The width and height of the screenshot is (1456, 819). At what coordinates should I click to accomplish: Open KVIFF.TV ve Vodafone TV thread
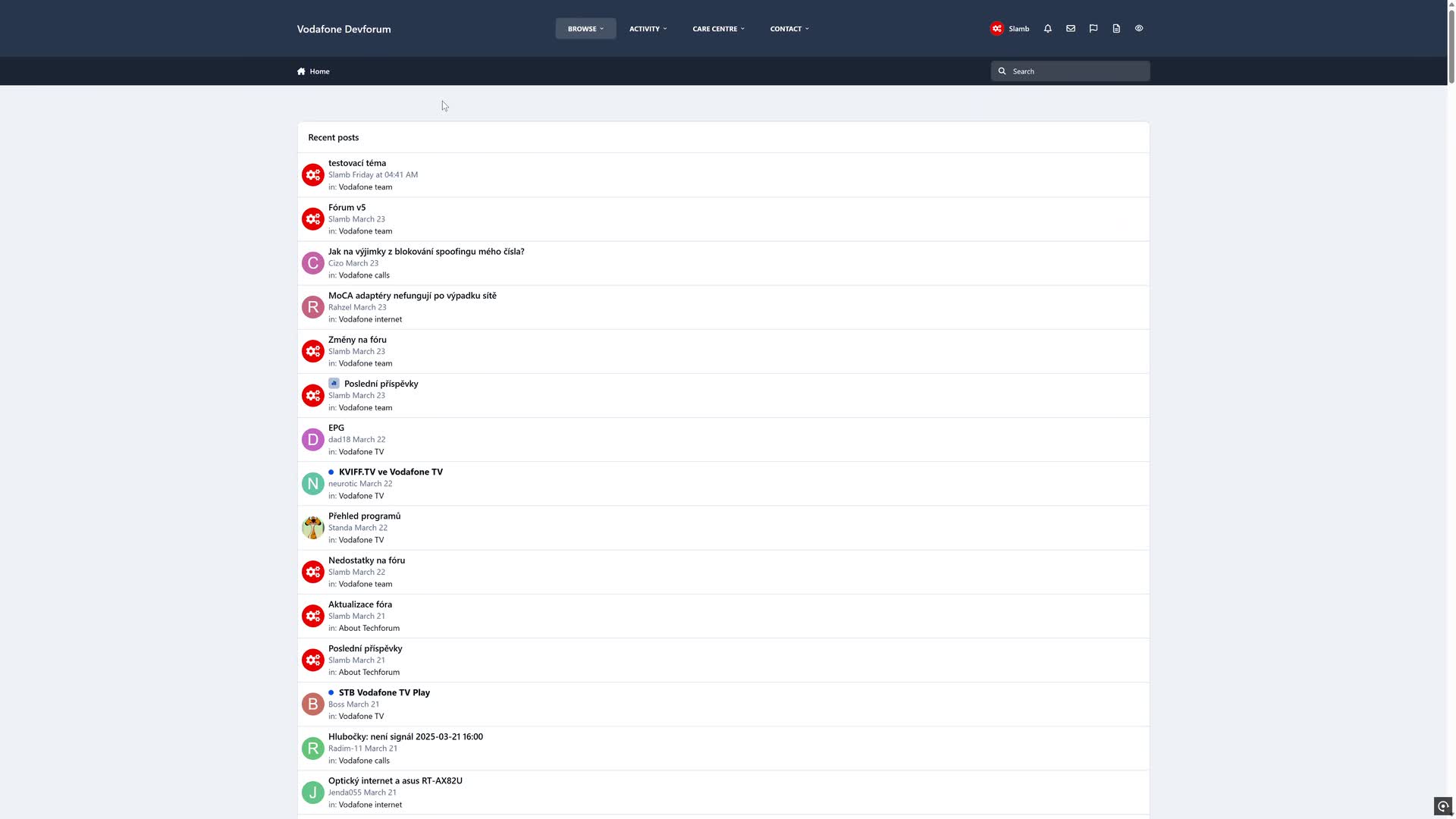(x=391, y=472)
